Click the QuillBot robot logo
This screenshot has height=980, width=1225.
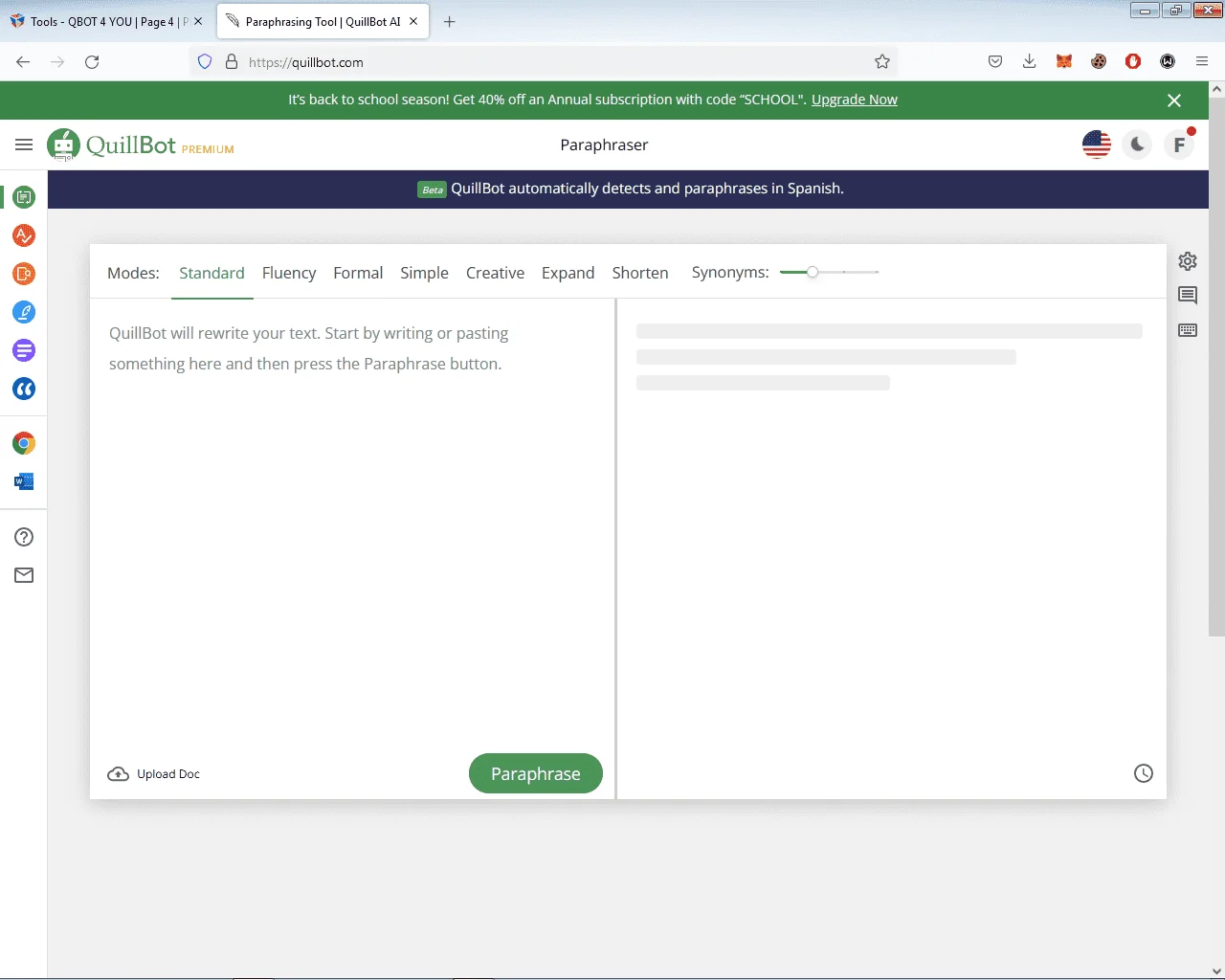[63, 145]
